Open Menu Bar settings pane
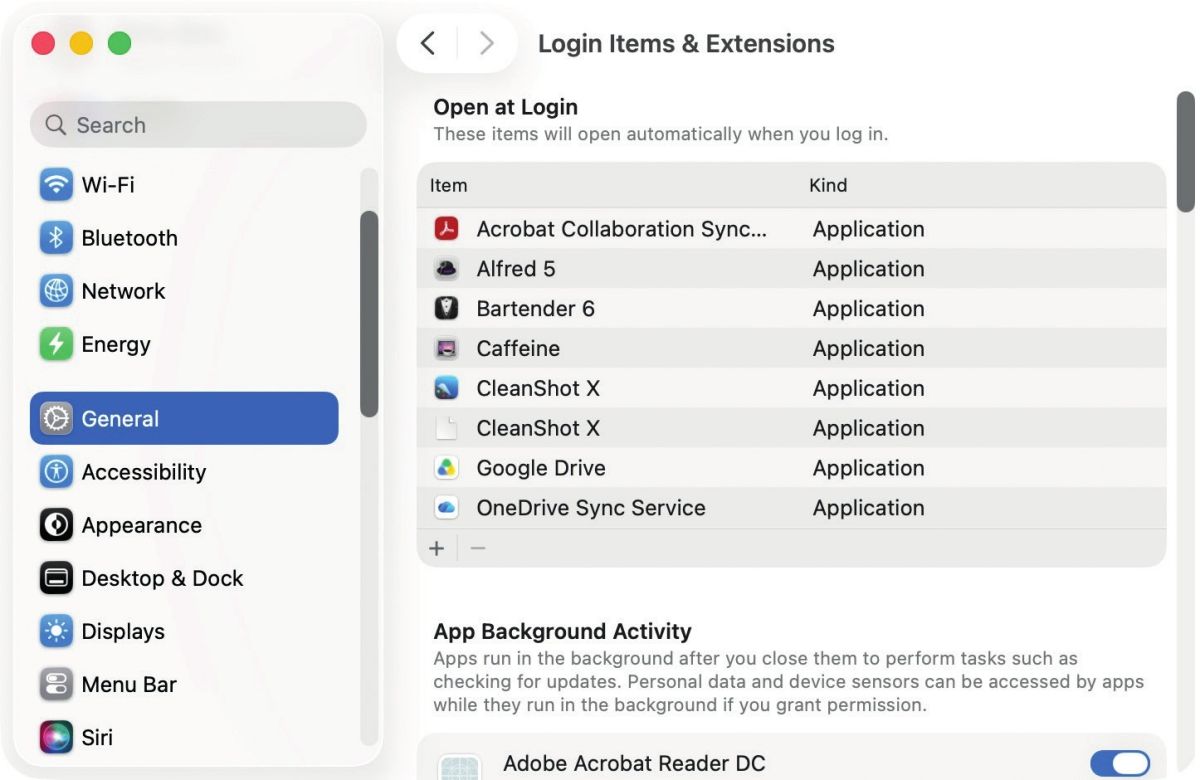The height and width of the screenshot is (780, 1200). (184, 684)
